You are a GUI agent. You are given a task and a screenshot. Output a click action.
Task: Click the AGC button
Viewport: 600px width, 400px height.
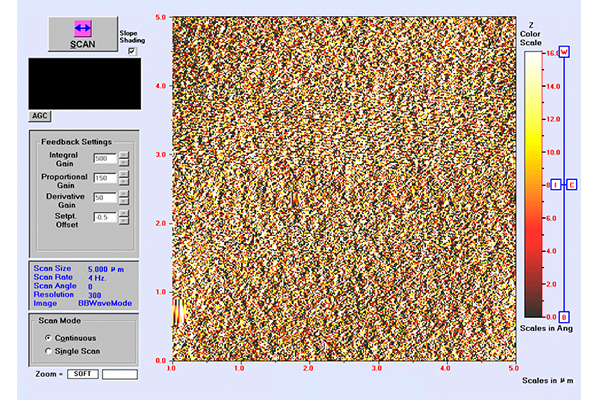coord(40,116)
